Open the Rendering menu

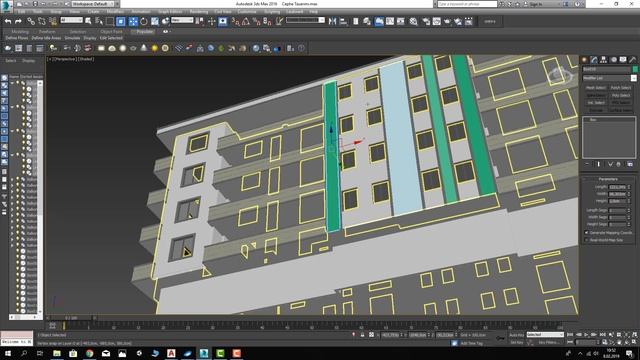click(199, 12)
